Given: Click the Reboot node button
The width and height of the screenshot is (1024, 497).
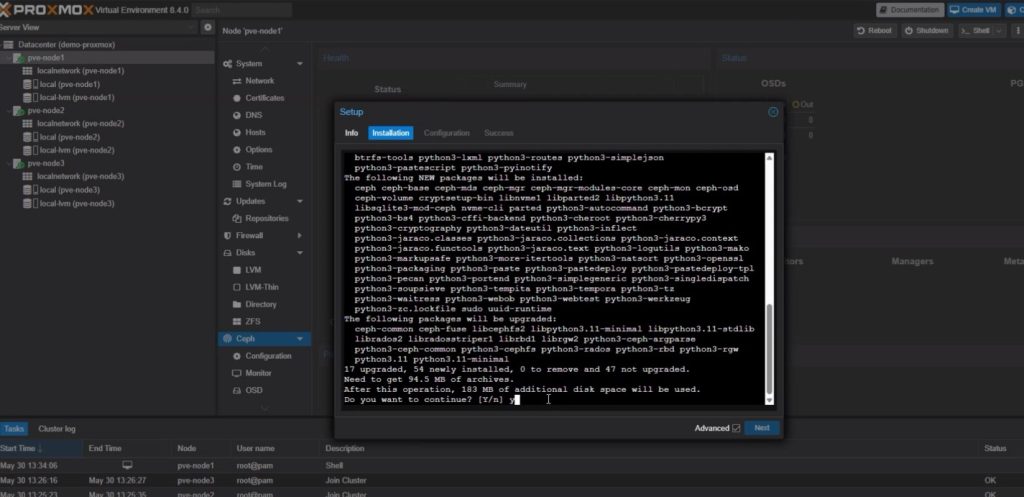Looking at the screenshot, I should point(874,31).
